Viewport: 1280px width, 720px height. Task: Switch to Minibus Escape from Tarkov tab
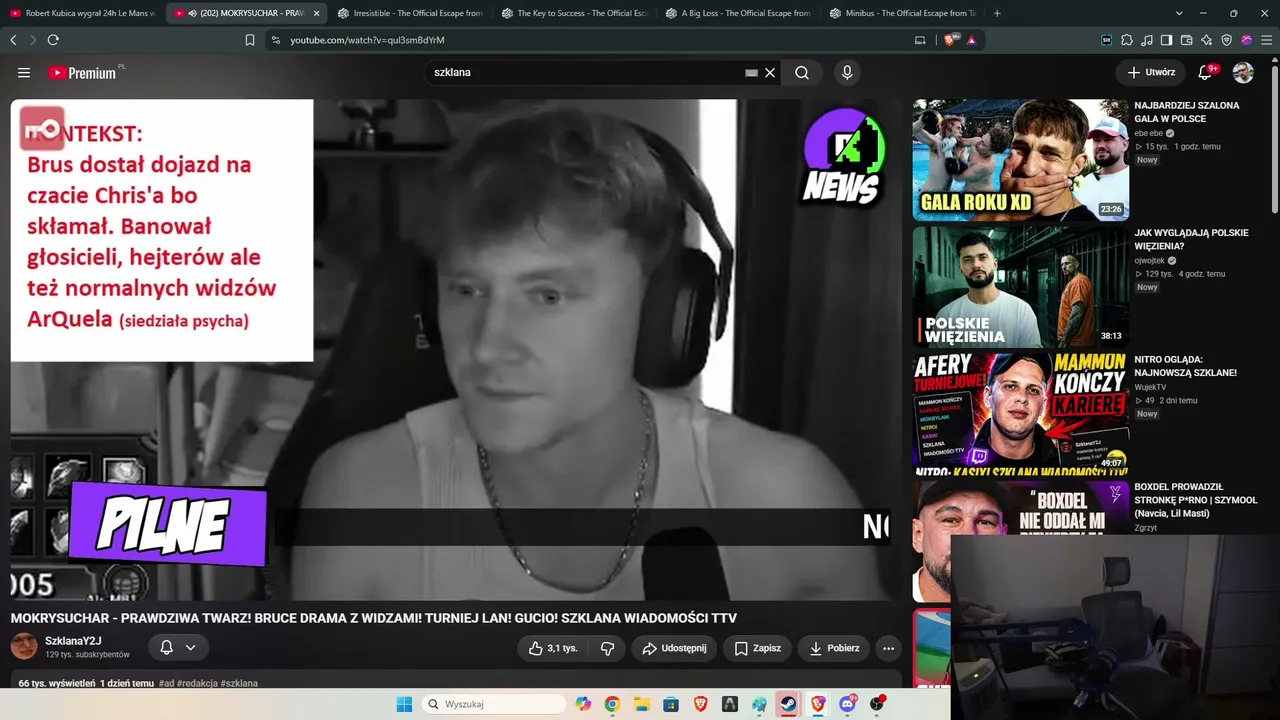[x=902, y=13]
